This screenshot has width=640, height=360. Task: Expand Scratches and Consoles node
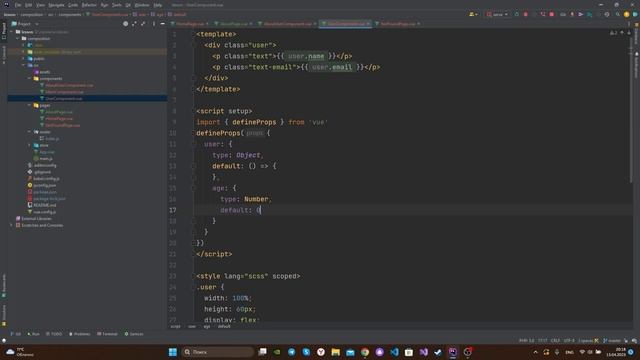12,225
